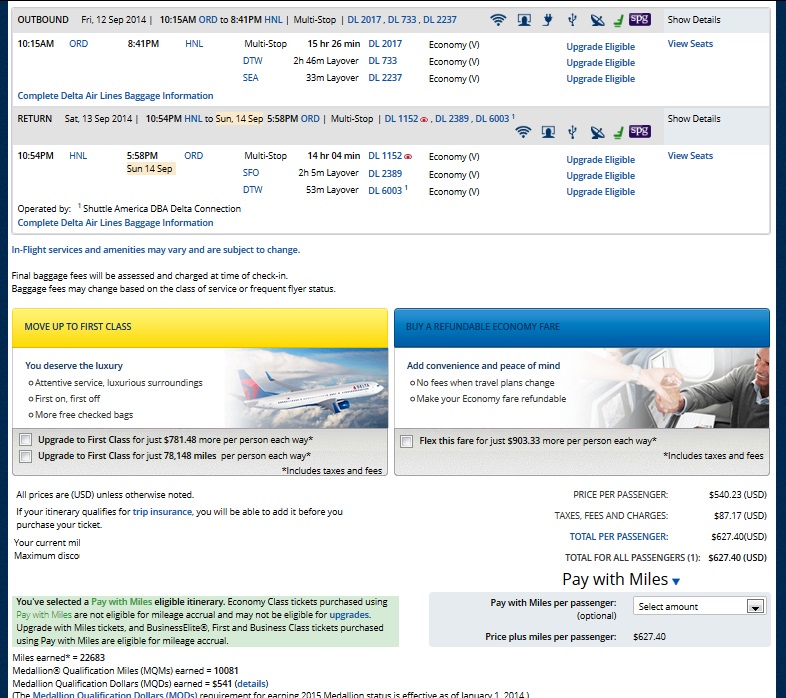Open View Seats for the outbound flight

tap(690, 44)
